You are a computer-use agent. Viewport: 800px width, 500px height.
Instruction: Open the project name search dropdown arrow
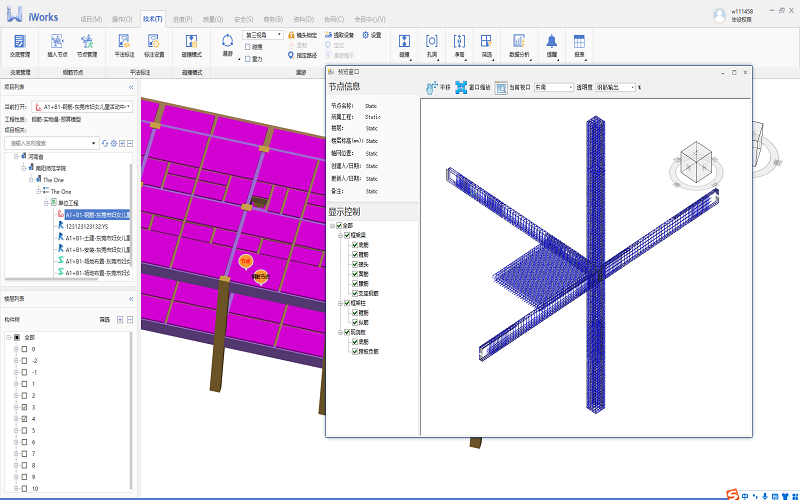pyautogui.click(x=93, y=143)
